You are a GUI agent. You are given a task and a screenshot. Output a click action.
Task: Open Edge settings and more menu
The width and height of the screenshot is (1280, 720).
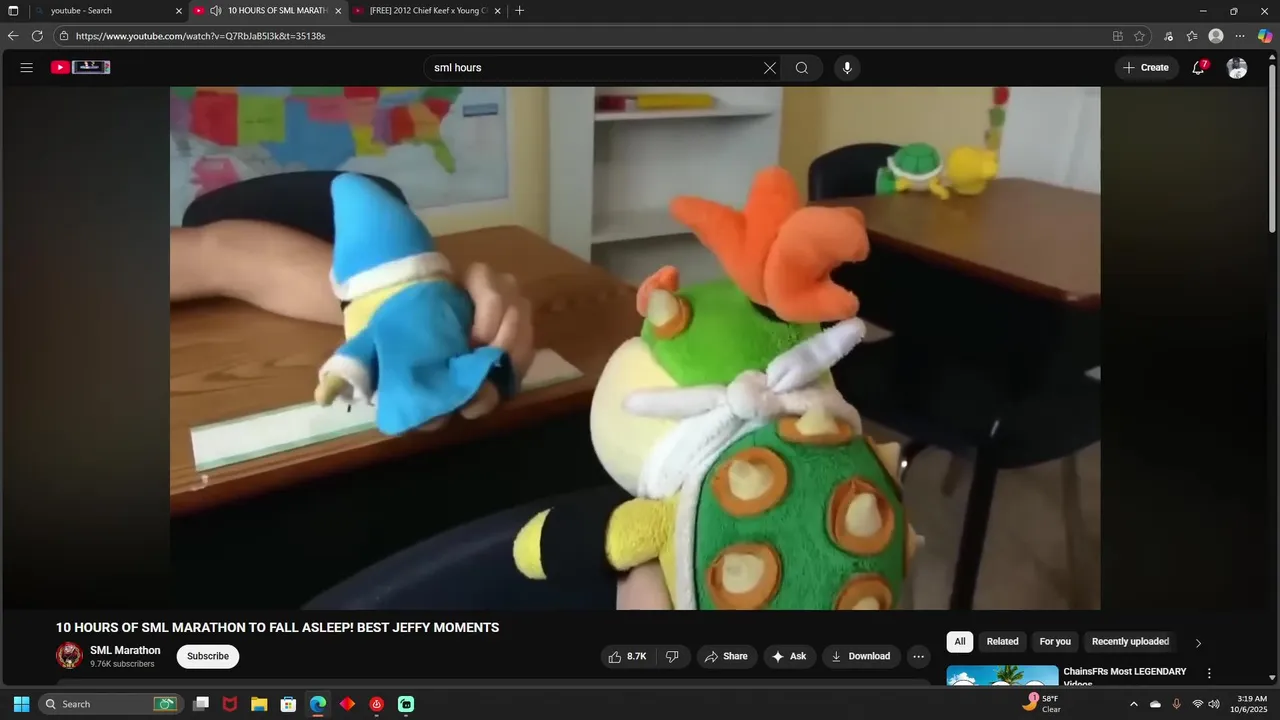pos(1240,36)
